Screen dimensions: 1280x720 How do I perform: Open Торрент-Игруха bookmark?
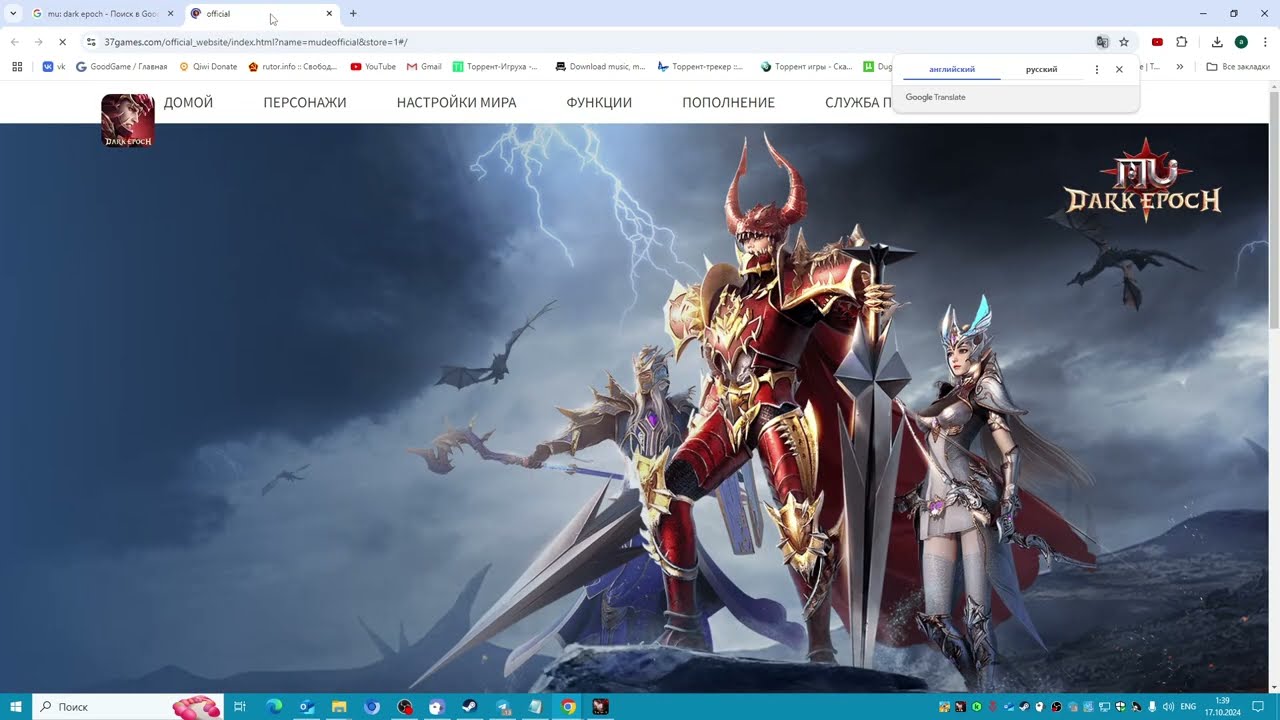[x=495, y=67]
